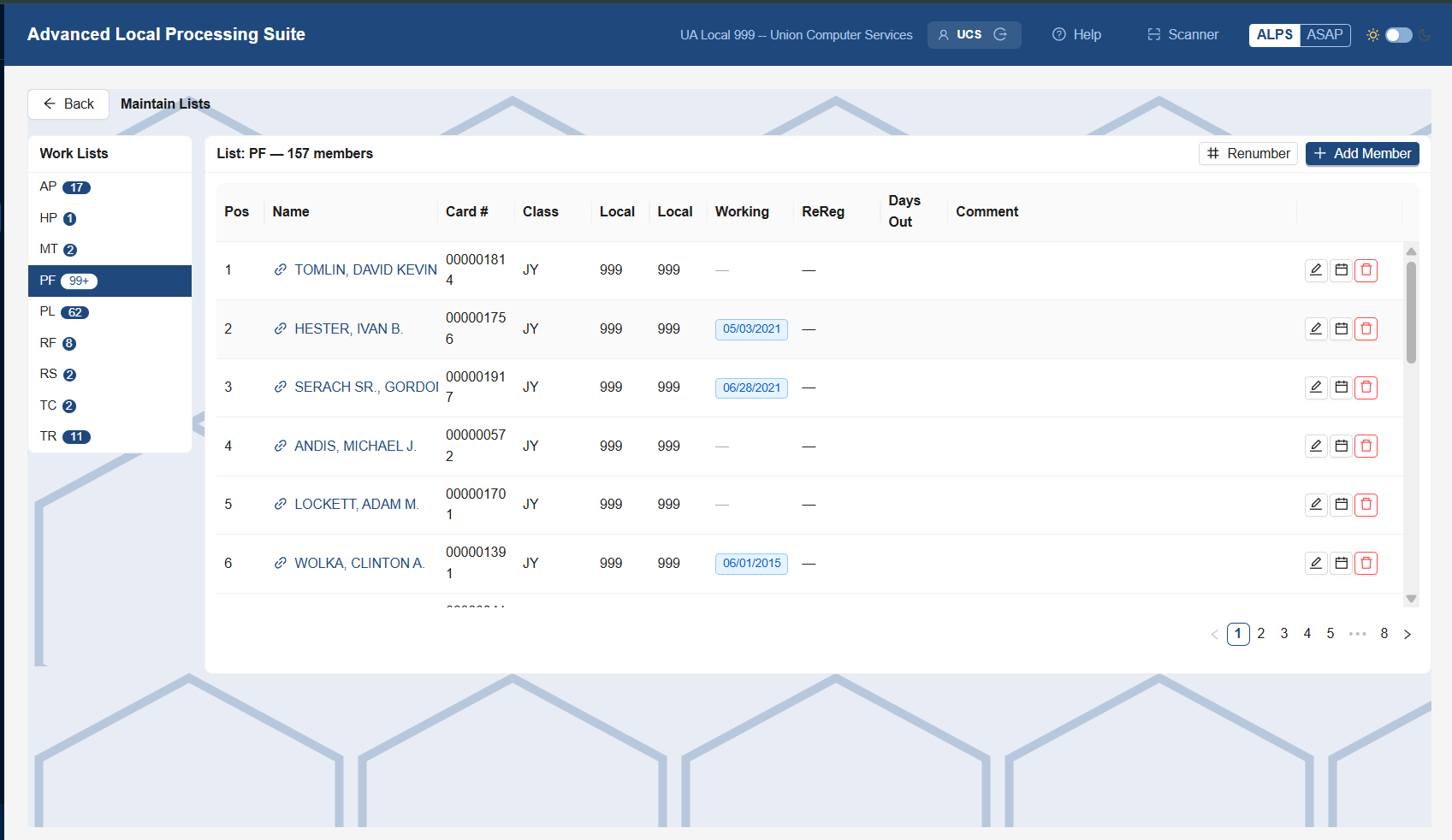Viewport: 1452px width, 840px height.
Task: Delete WOLKA, CLINTON A. from list
Action: 1366,564
